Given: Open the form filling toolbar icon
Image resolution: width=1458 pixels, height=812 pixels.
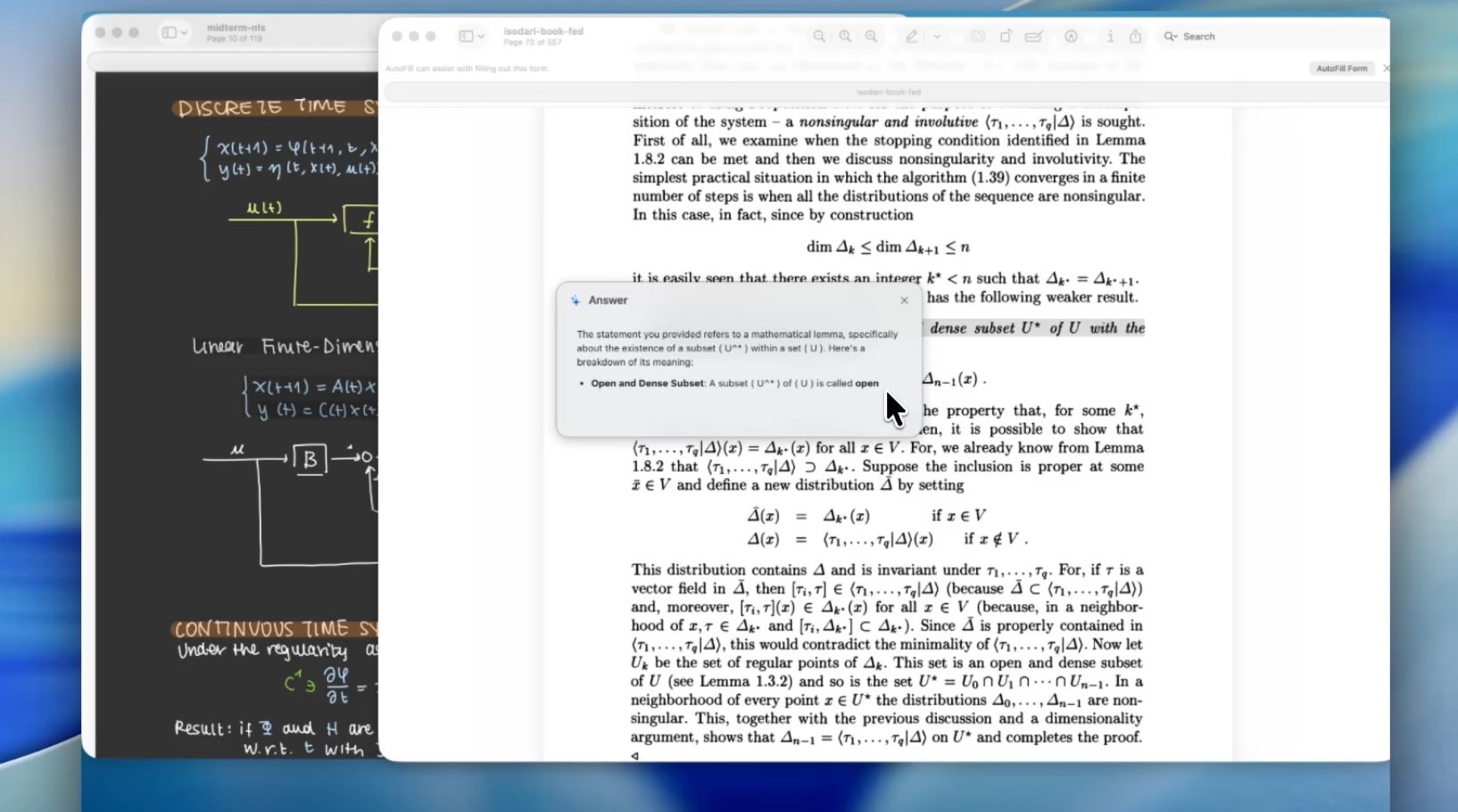Looking at the screenshot, I should click(1033, 37).
